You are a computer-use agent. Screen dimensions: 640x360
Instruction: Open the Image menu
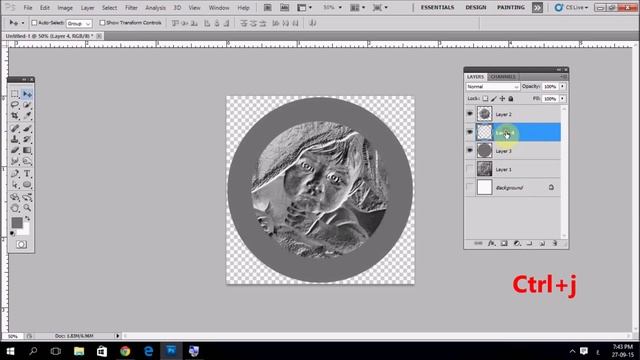(x=65, y=8)
